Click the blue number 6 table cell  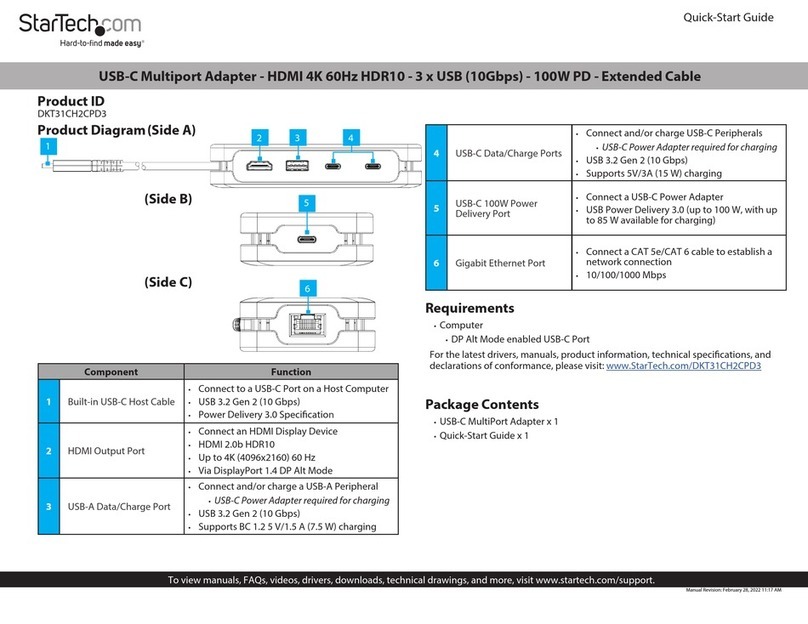pos(436,263)
